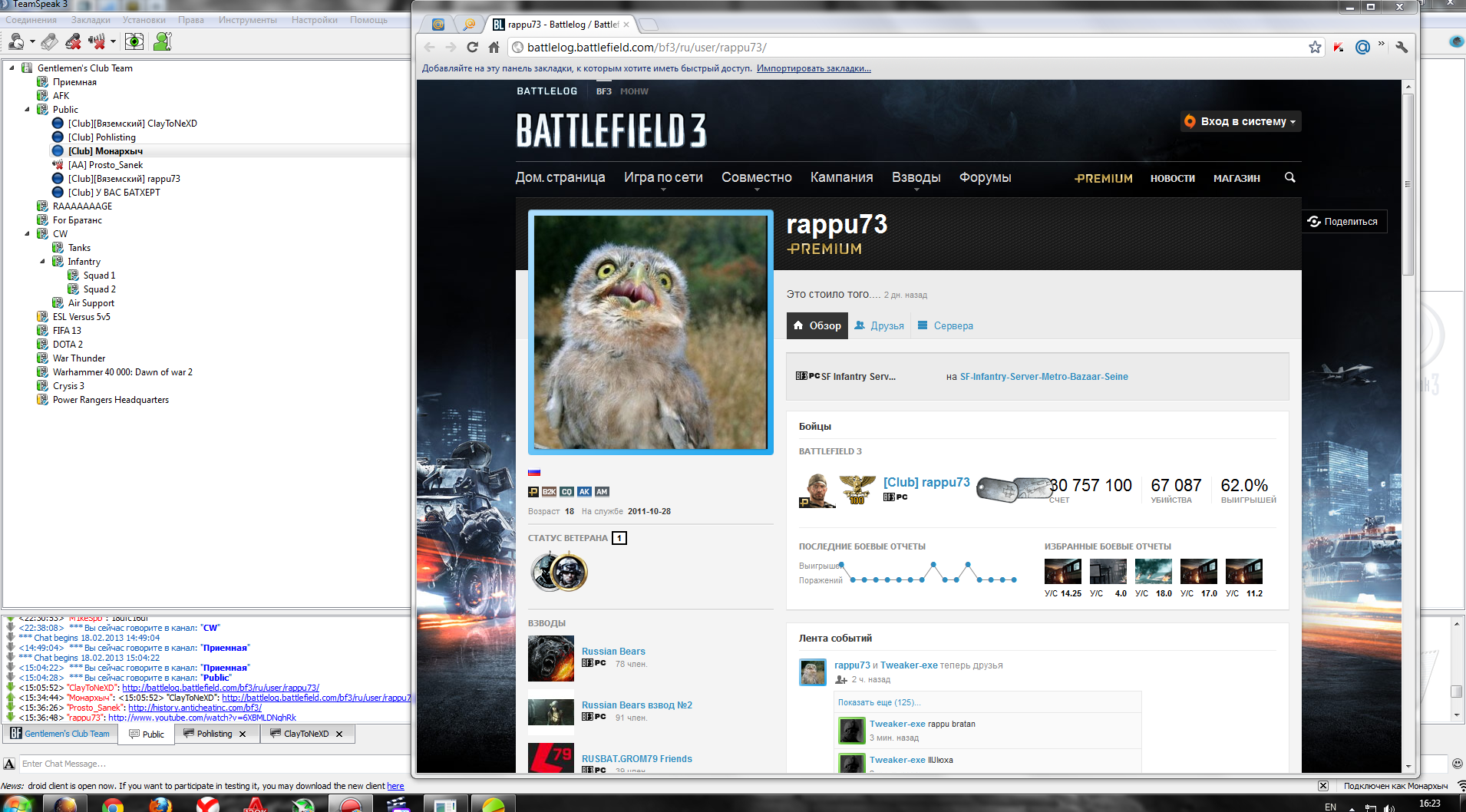
Task: Toggle mute microphone icon in TeamSpeak
Action: point(73,41)
